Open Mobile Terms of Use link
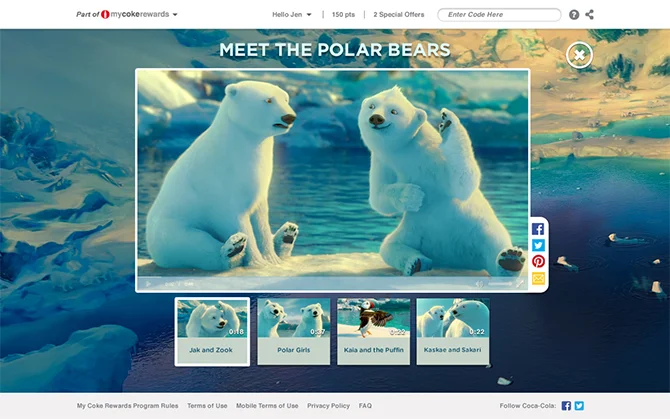Screen dimensions: 670x419 267,406
